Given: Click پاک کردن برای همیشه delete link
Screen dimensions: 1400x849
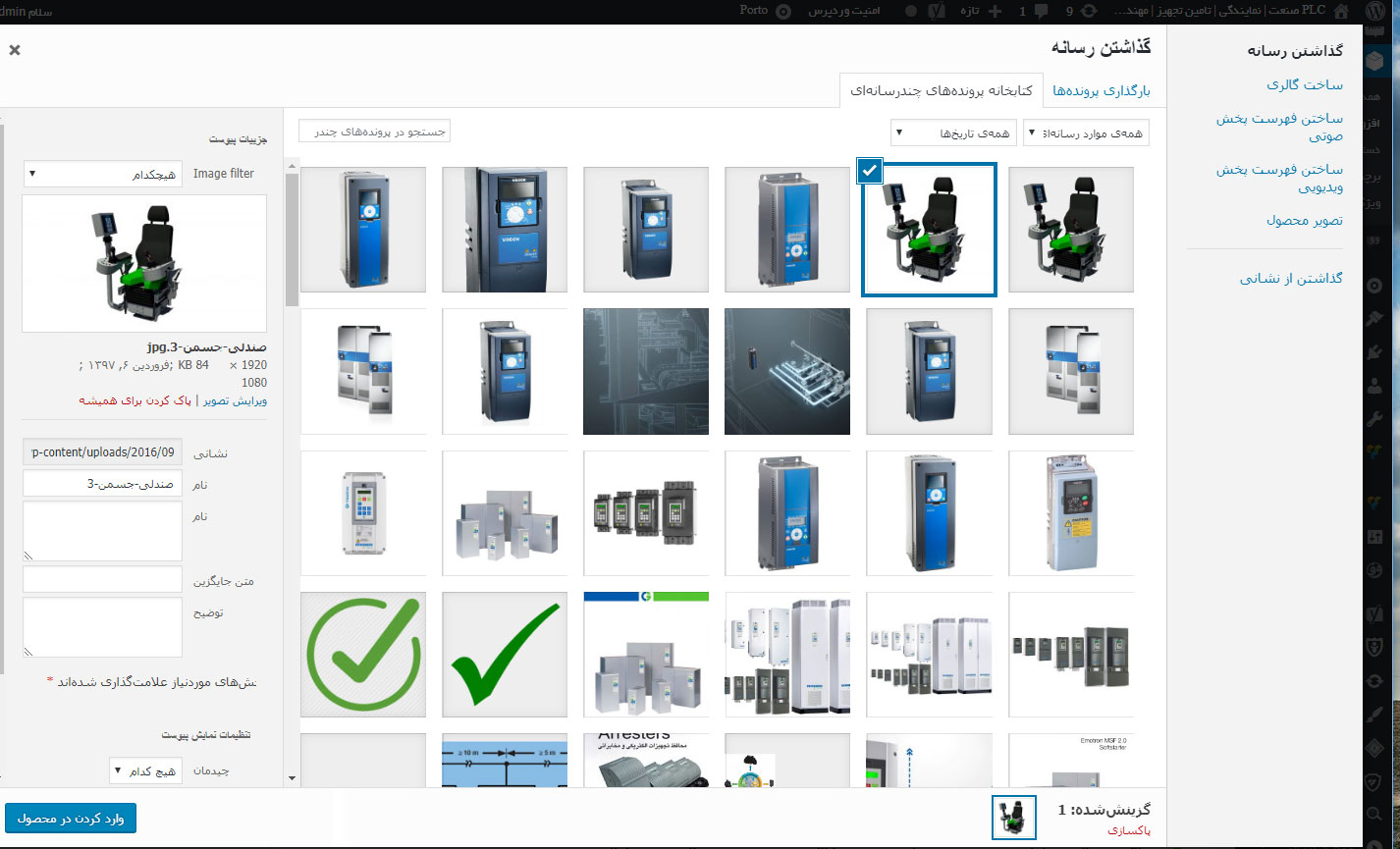Looking at the screenshot, I should [136, 400].
